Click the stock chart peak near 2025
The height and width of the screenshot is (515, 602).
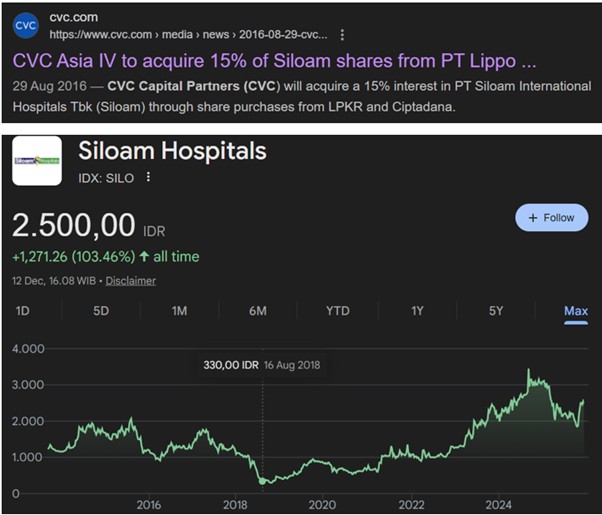[530, 371]
